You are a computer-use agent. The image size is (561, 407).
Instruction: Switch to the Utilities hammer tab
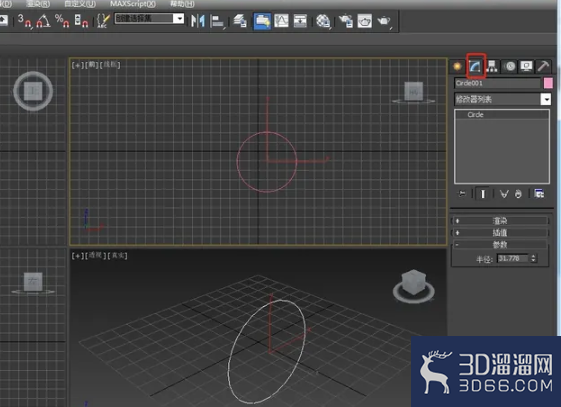pos(543,66)
